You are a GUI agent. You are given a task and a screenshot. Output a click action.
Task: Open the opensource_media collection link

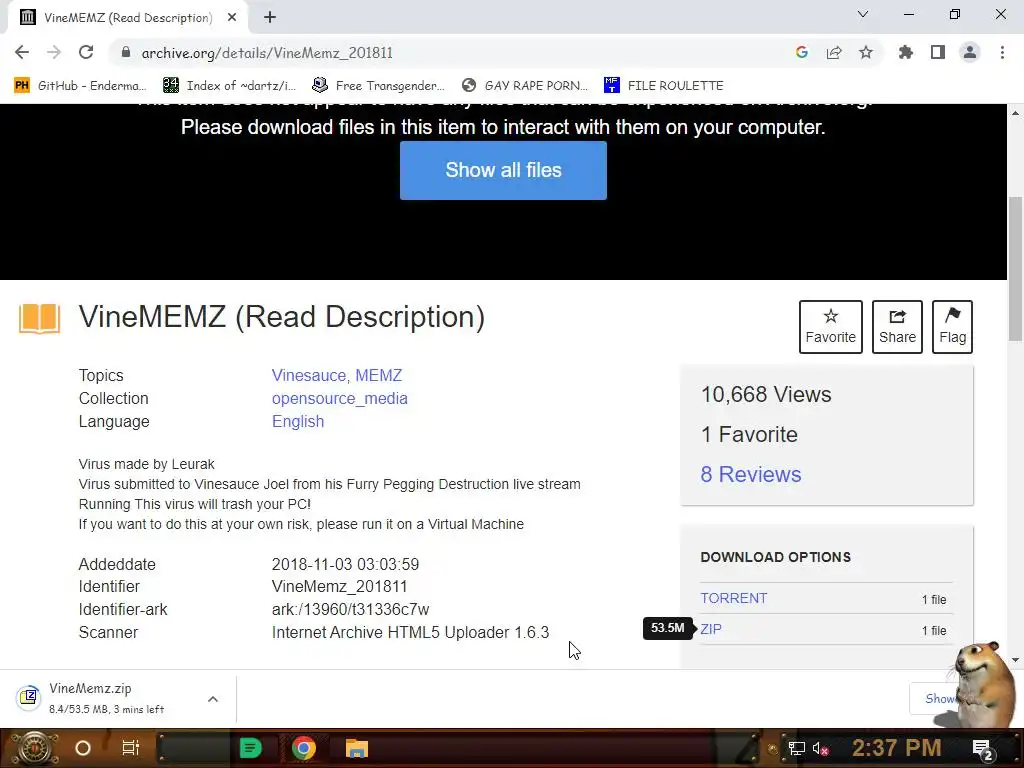pos(340,398)
